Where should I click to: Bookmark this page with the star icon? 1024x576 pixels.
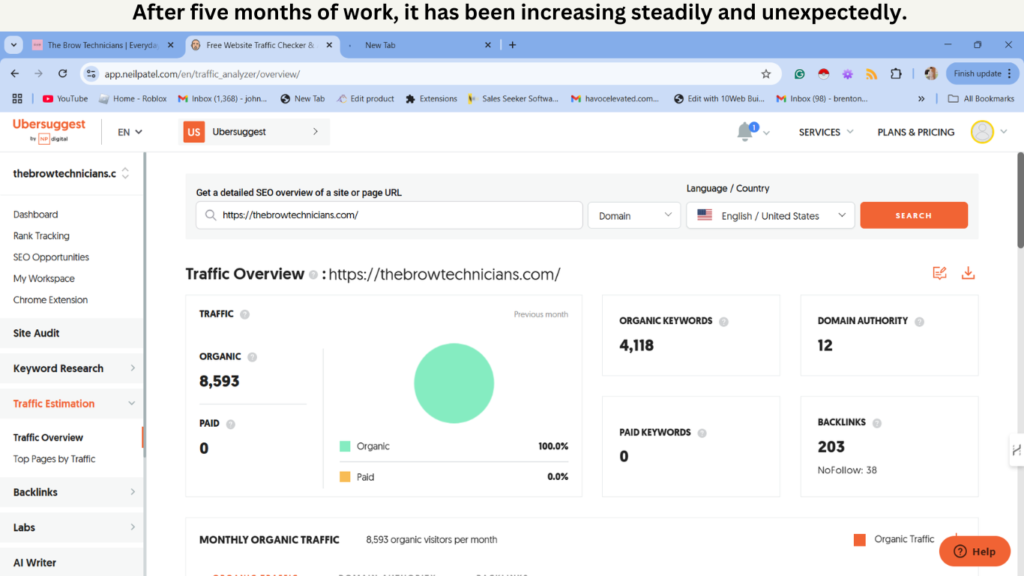coord(765,74)
